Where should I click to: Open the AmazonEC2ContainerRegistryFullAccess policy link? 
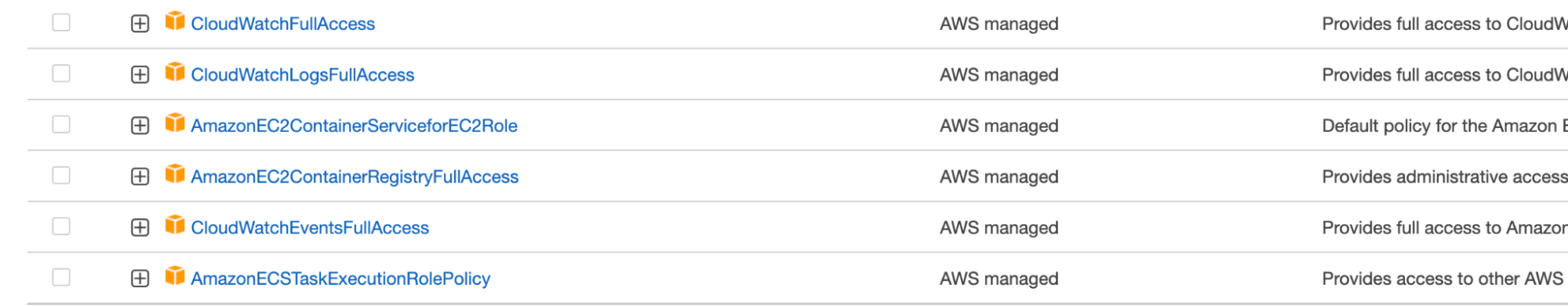click(355, 177)
